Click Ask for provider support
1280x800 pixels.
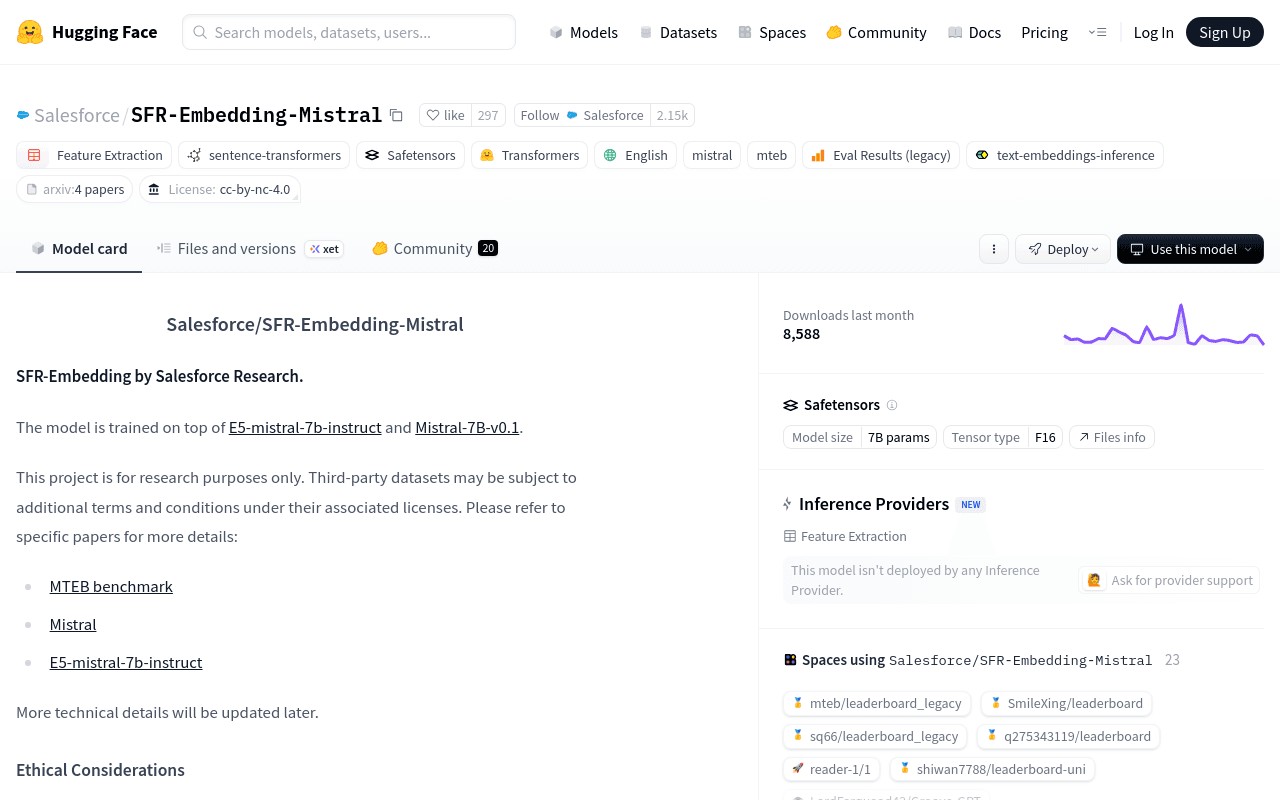[x=1169, y=580]
